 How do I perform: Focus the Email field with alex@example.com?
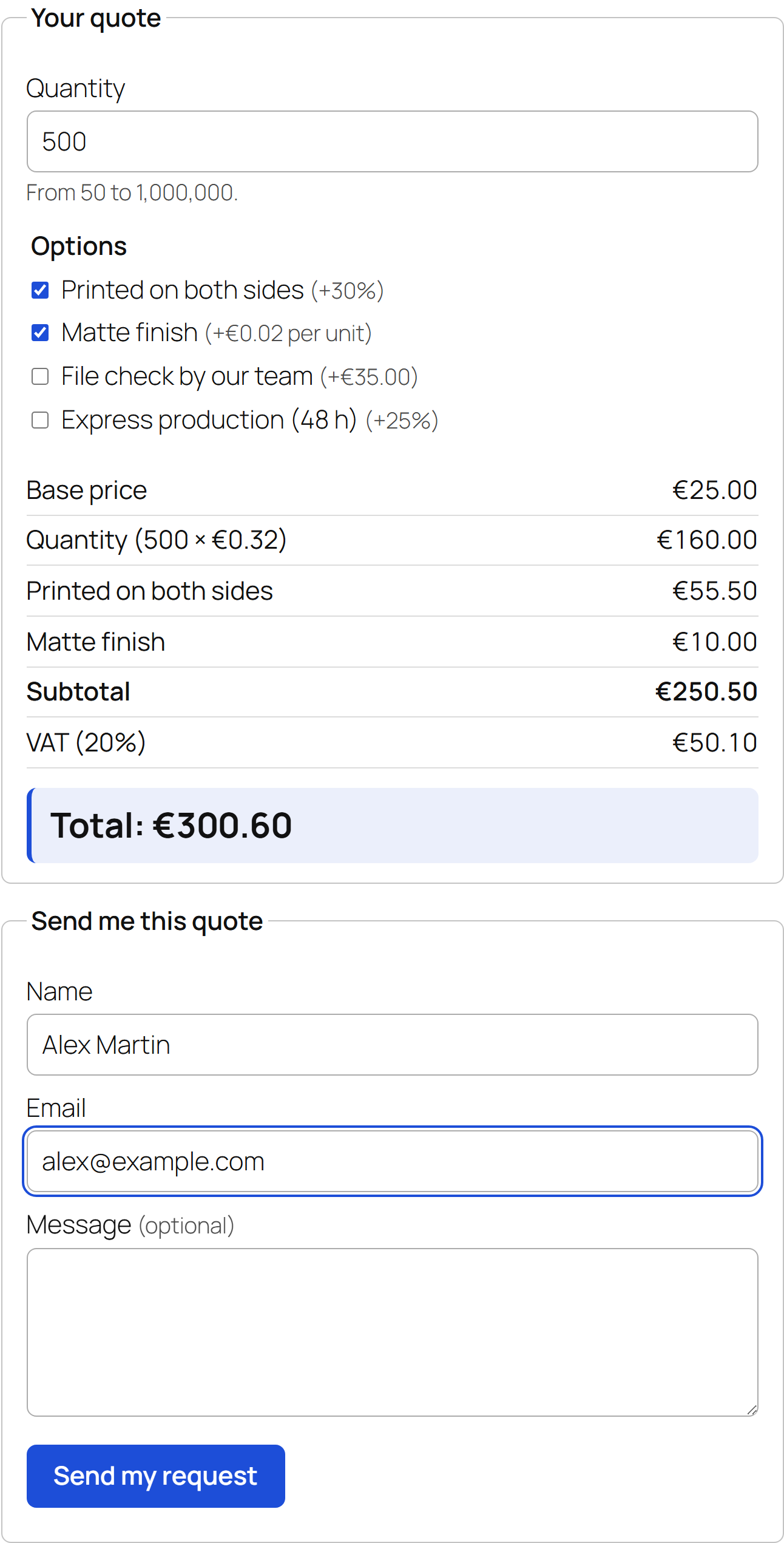pos(392,1161)
